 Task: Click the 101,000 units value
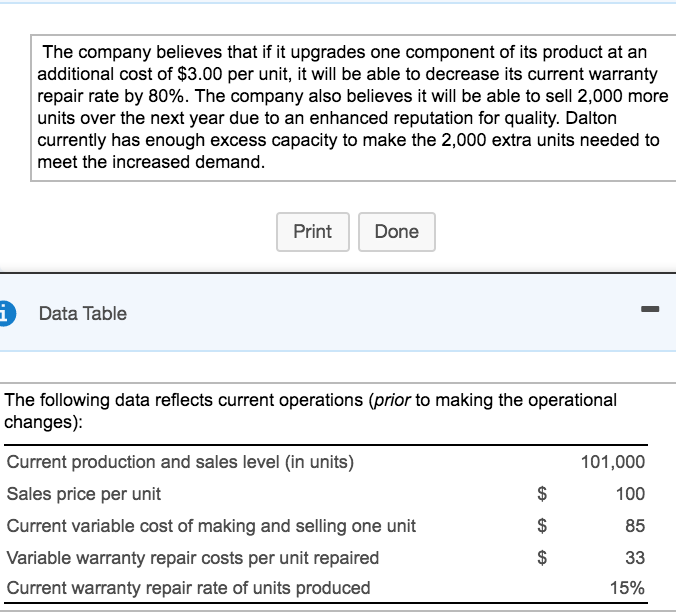tap(613, 462)
